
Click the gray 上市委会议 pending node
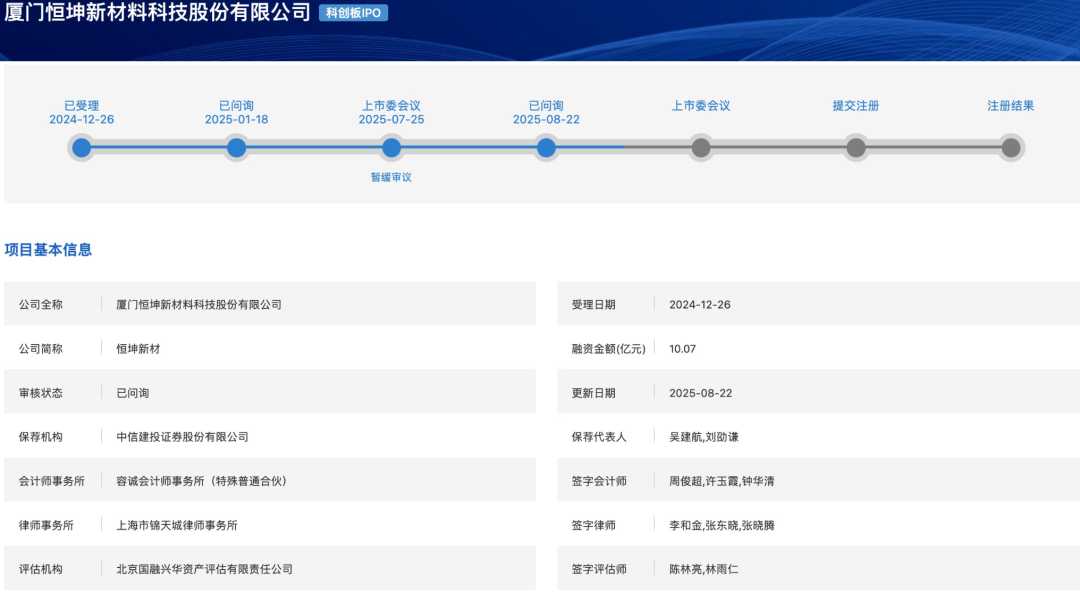pyautogui.click(x=700, y=147)
